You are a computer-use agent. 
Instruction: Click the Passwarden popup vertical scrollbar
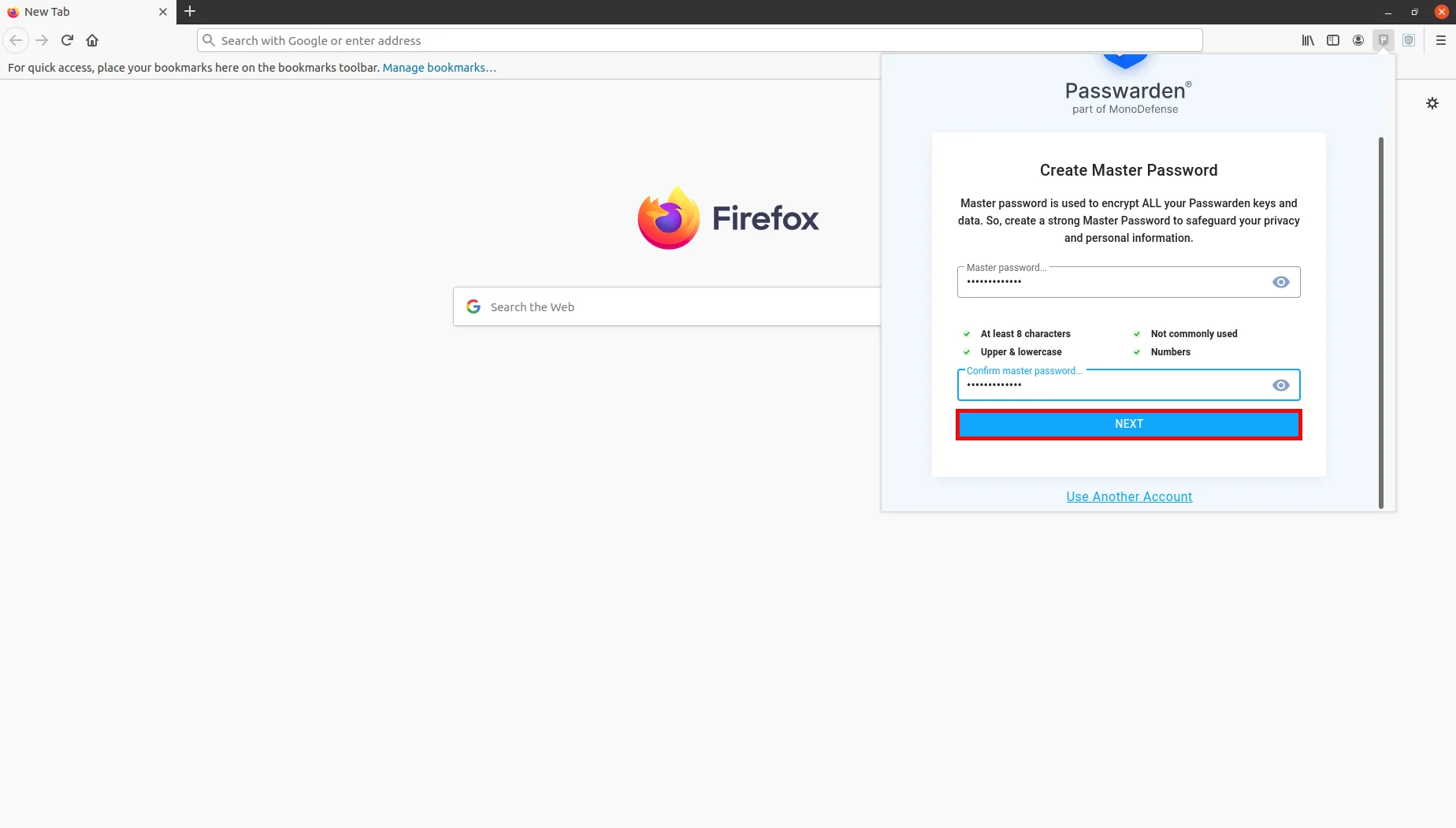(x=1380, y=323)
